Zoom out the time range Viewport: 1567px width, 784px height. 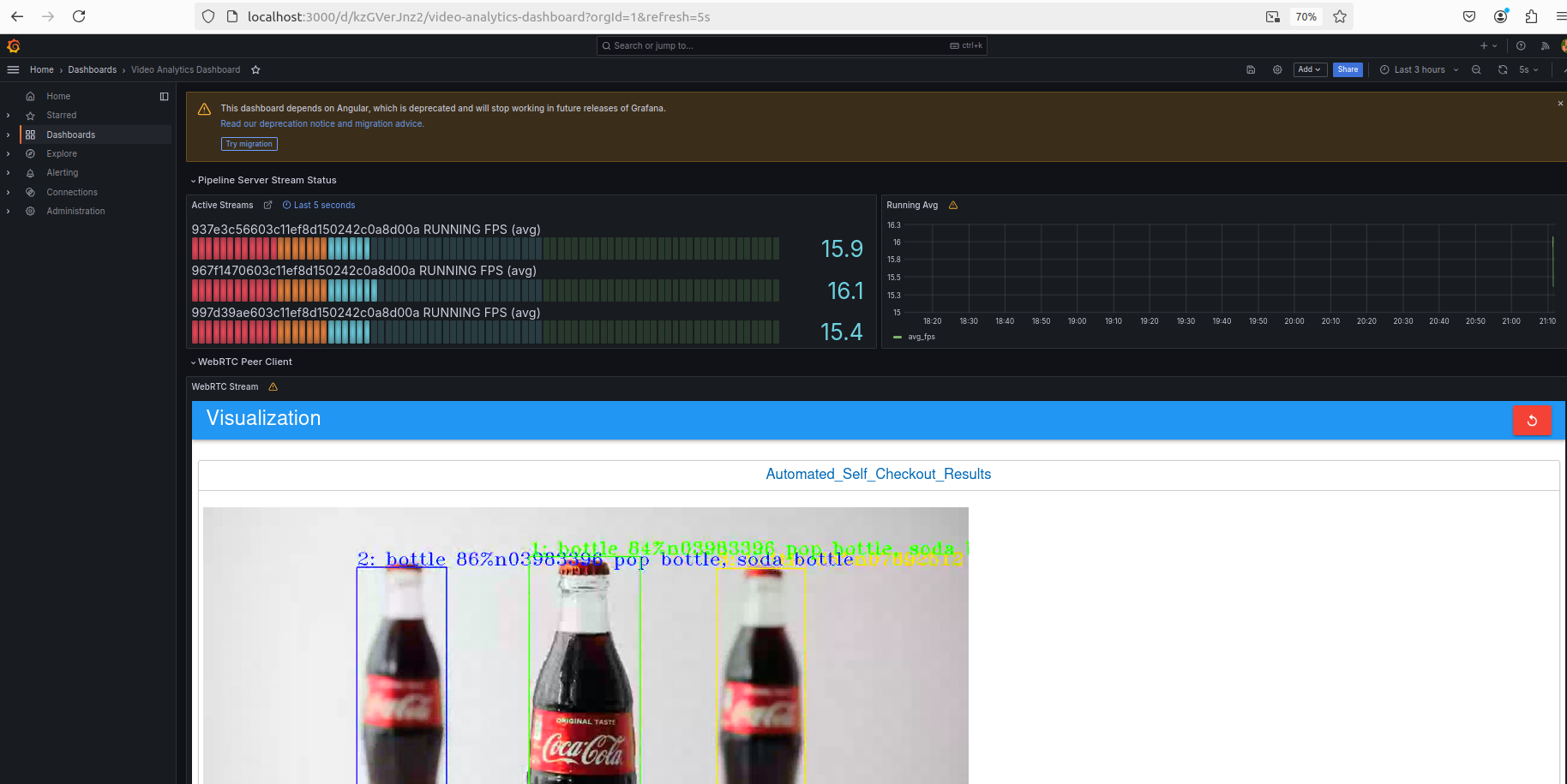tap(1476, 70)
